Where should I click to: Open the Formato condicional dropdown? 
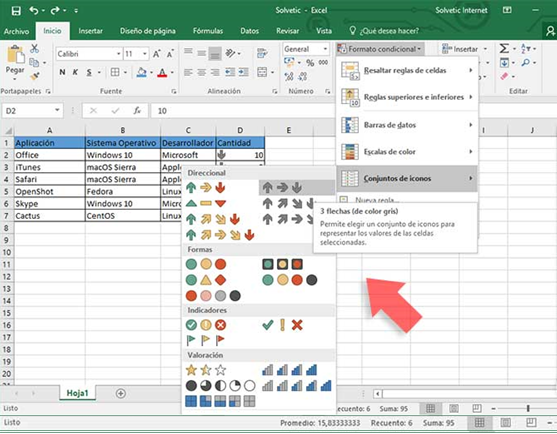coord(380,49)
